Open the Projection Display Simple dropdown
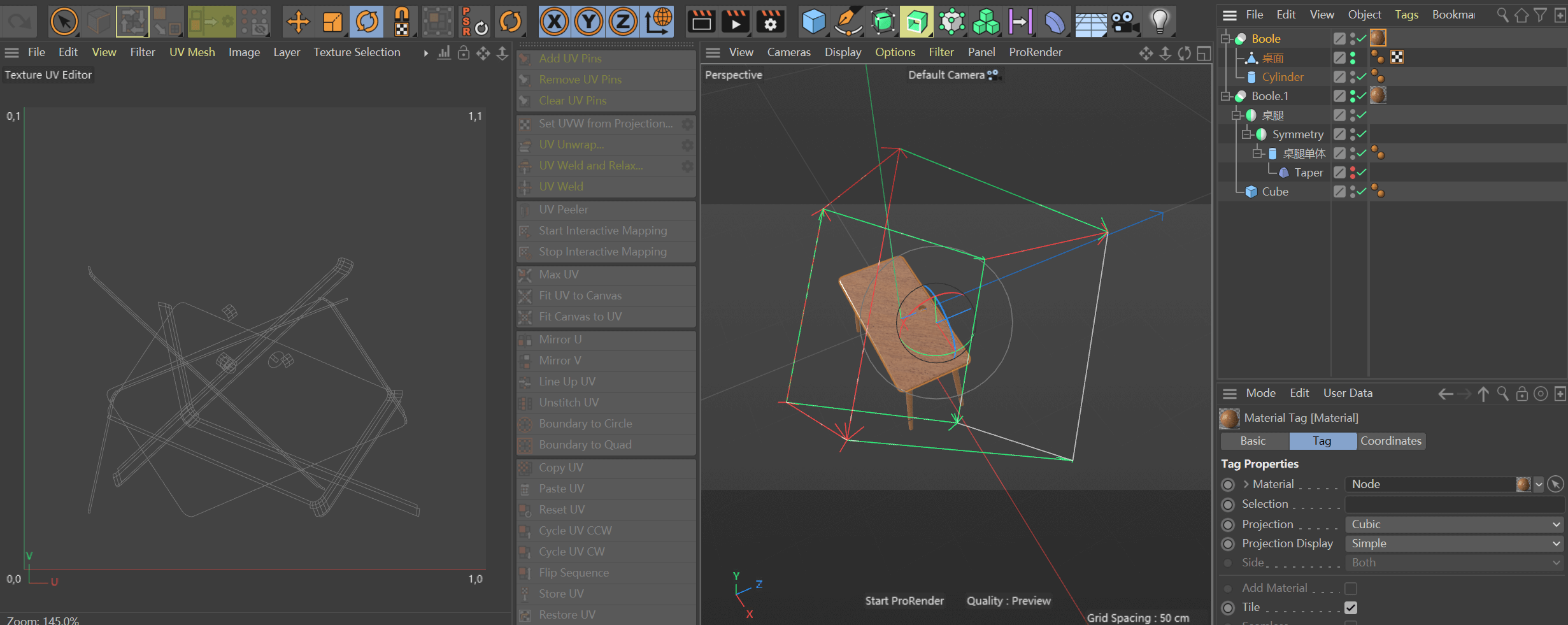Viewport: 1568px width, 625px height. (1454, 543)
